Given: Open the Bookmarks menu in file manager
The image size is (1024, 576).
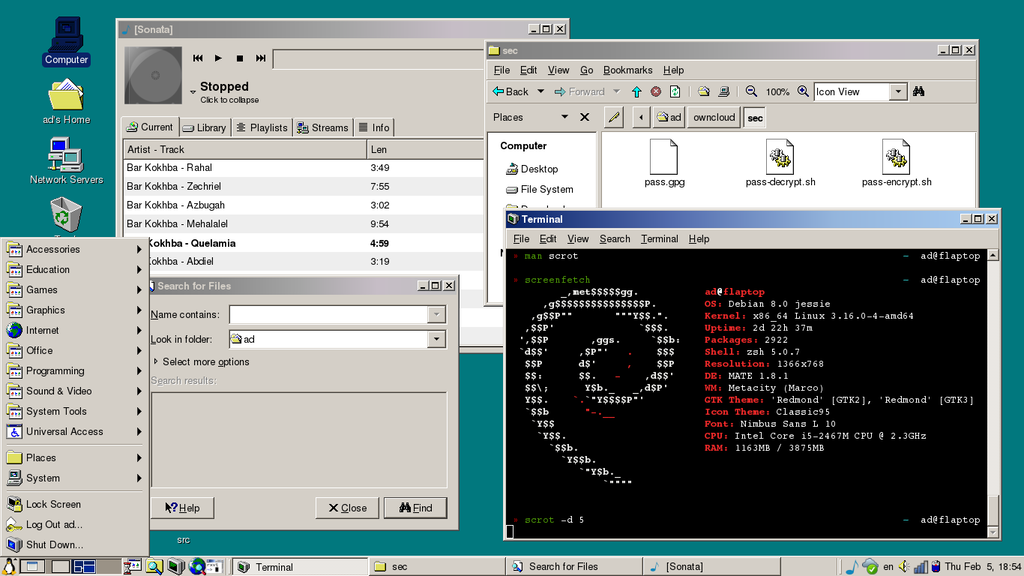Looking at the screenshot, I should click(627, 70).
